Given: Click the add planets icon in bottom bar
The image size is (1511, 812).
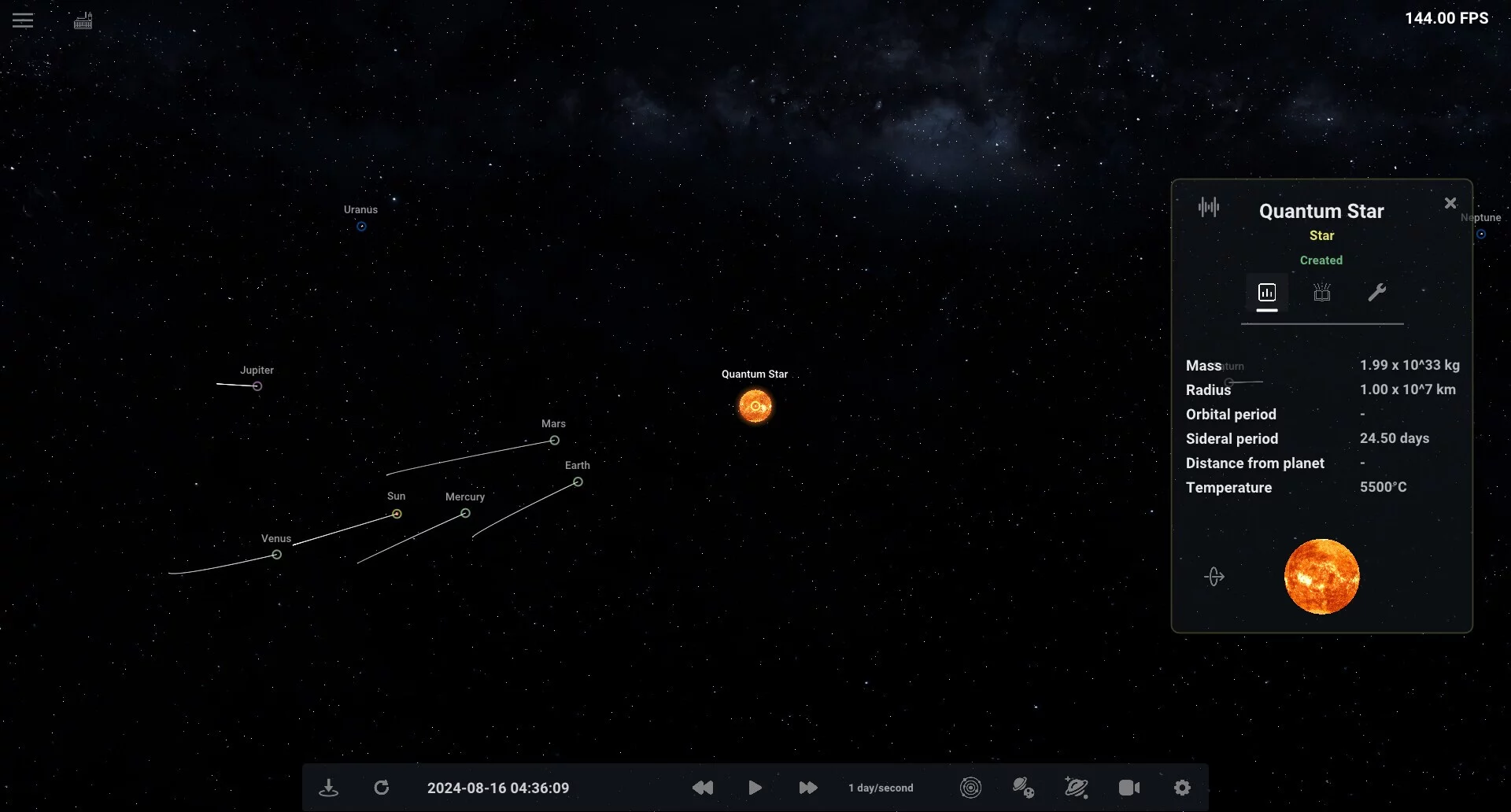Looking at the screenshot, I should (1023, 788).
